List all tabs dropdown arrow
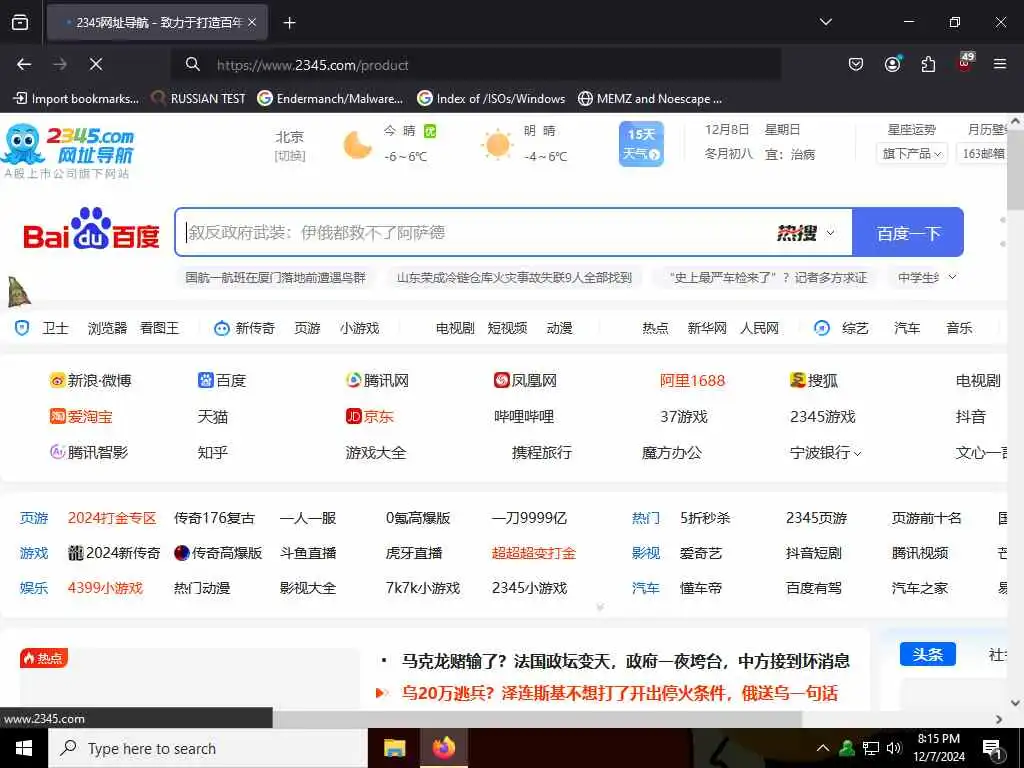This screenshot has width=1024, height=768. pyautogui.click(x=825, y=22)
